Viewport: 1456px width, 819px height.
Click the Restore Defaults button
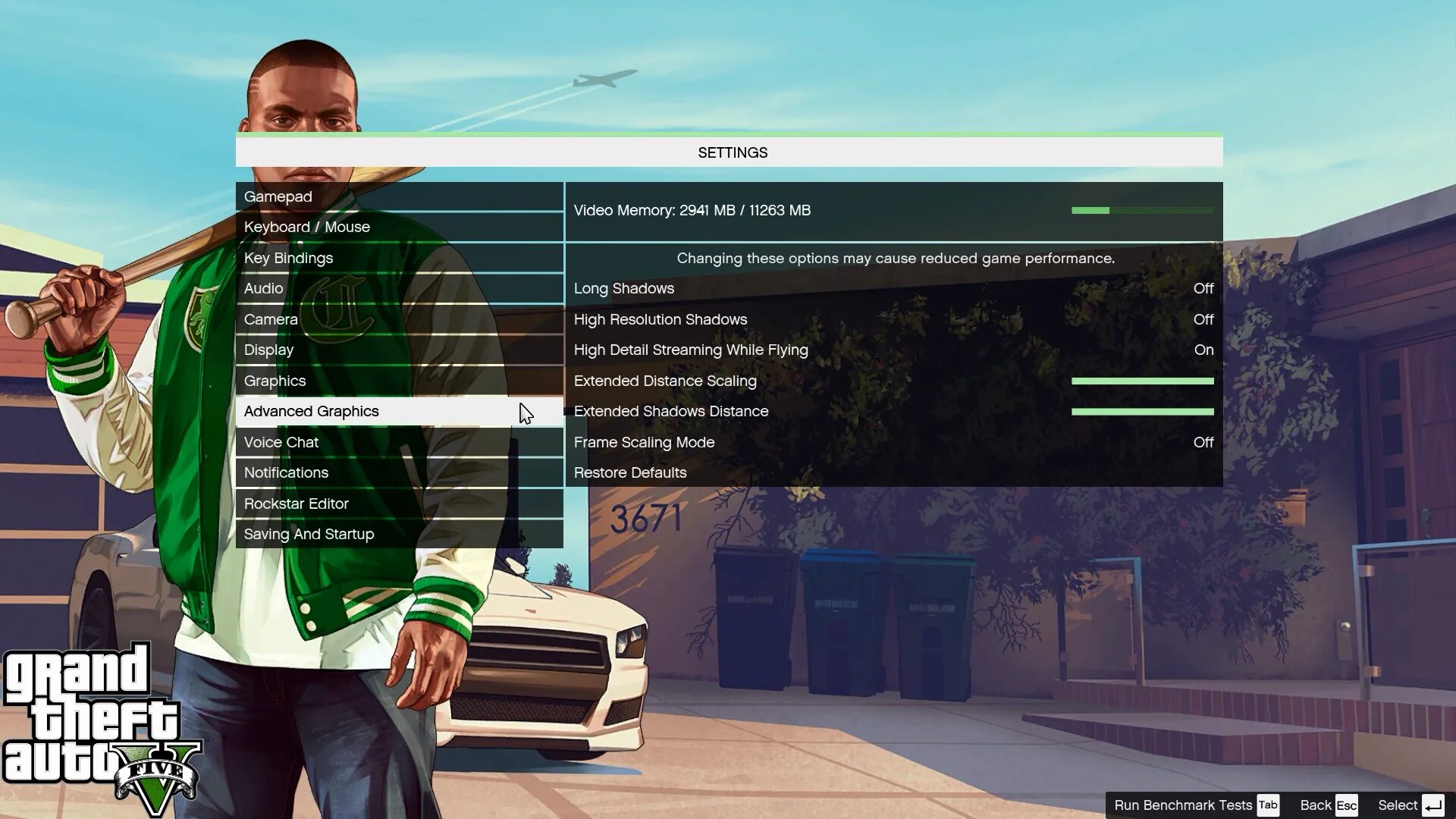(x=630, y=472)
